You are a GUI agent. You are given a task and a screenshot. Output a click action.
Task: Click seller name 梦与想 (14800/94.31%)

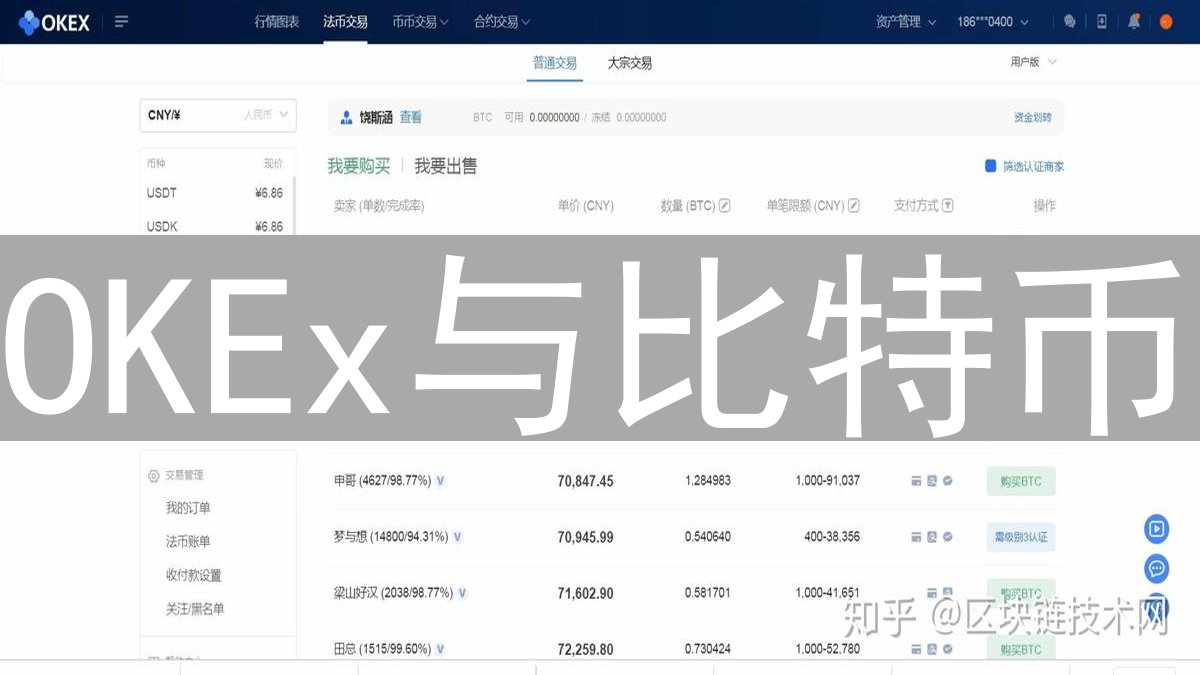point(391,537)
